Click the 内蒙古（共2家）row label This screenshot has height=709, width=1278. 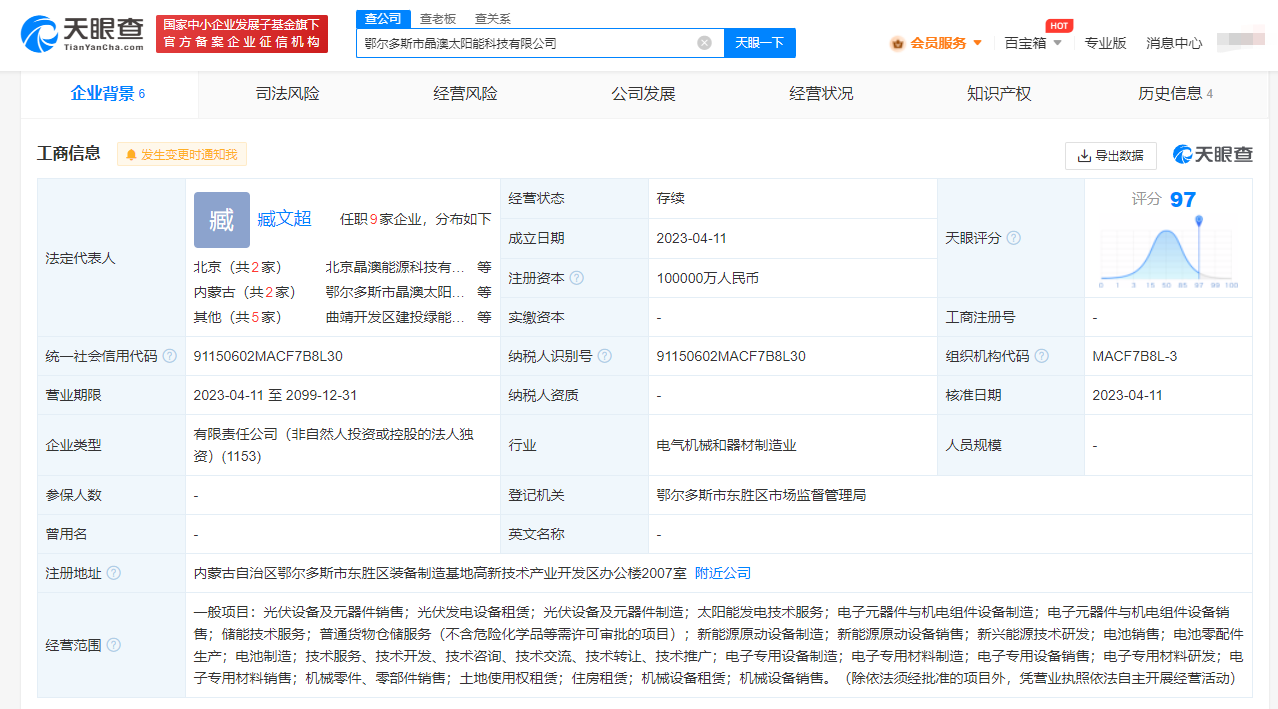pos(246,292)
